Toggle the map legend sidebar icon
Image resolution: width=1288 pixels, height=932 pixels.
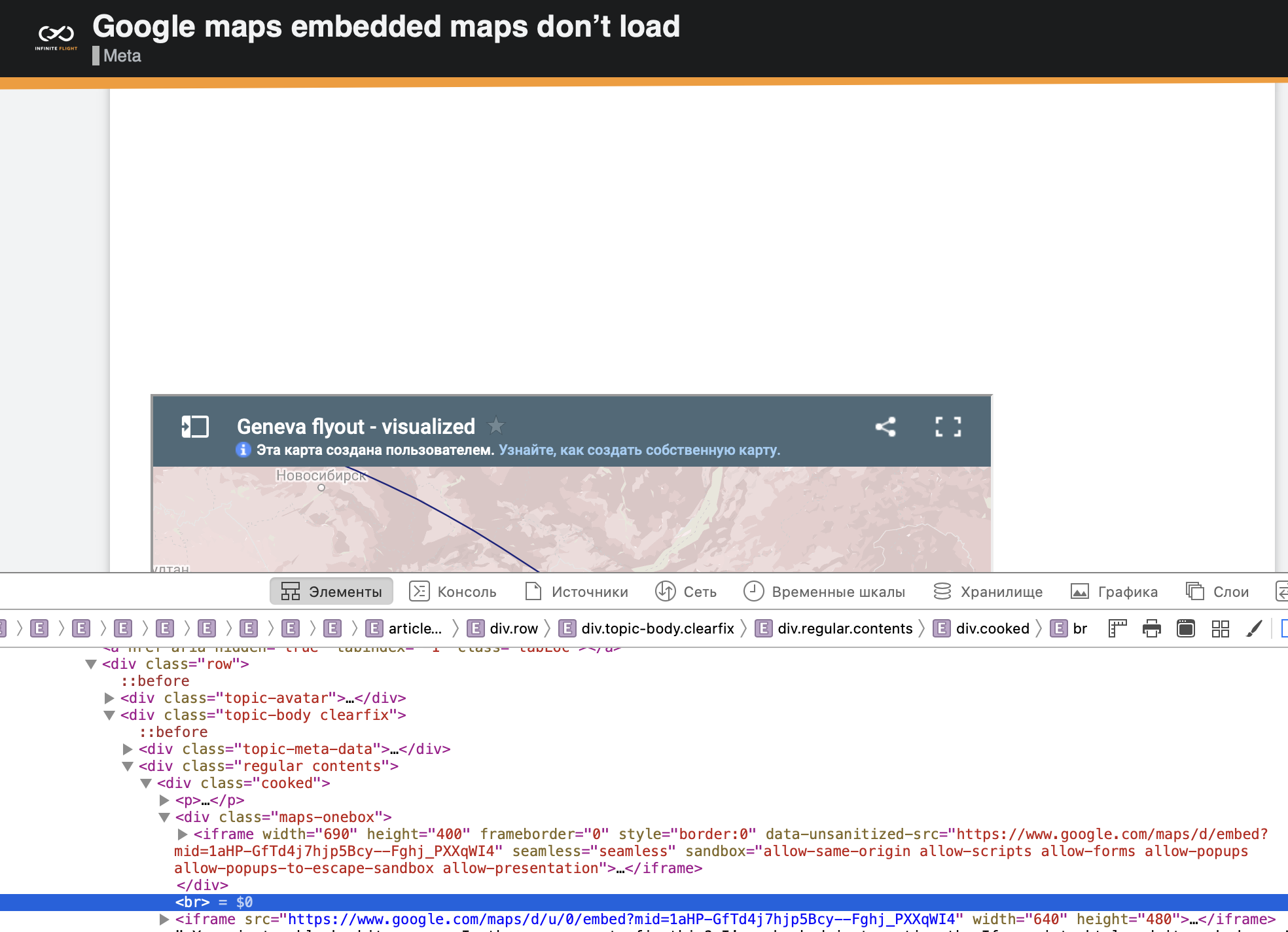pos(195,427)
